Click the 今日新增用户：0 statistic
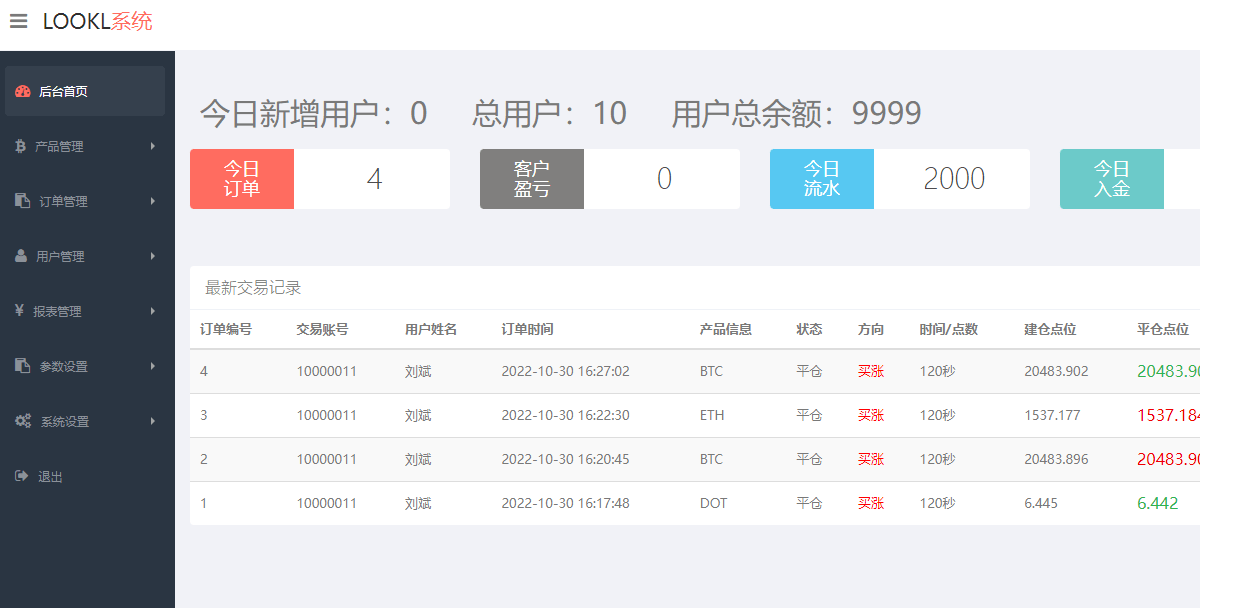1233x613 pixels. click(314, 113)
